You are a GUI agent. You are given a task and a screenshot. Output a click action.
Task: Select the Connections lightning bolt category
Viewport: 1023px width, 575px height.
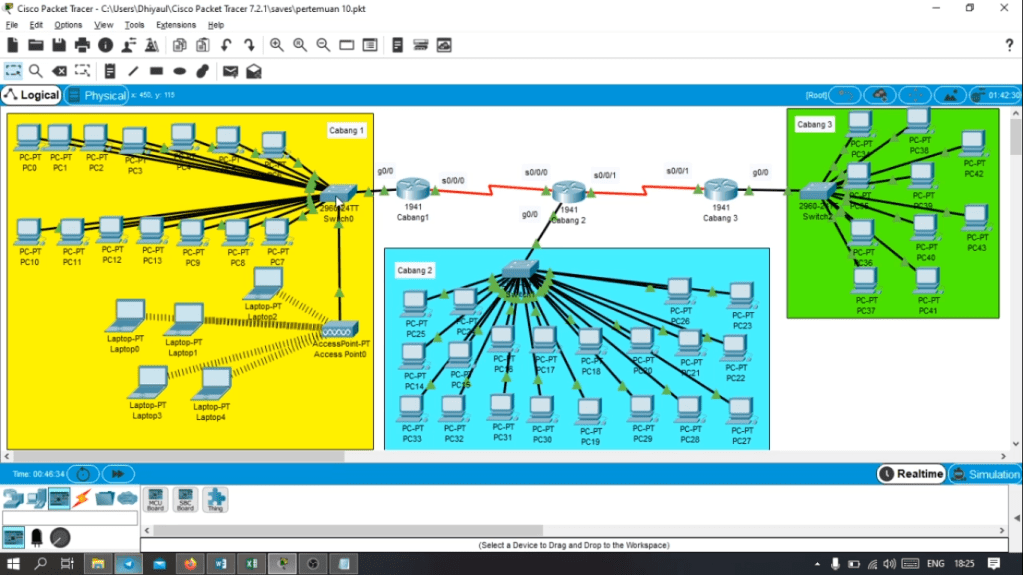tap(82, 498)
